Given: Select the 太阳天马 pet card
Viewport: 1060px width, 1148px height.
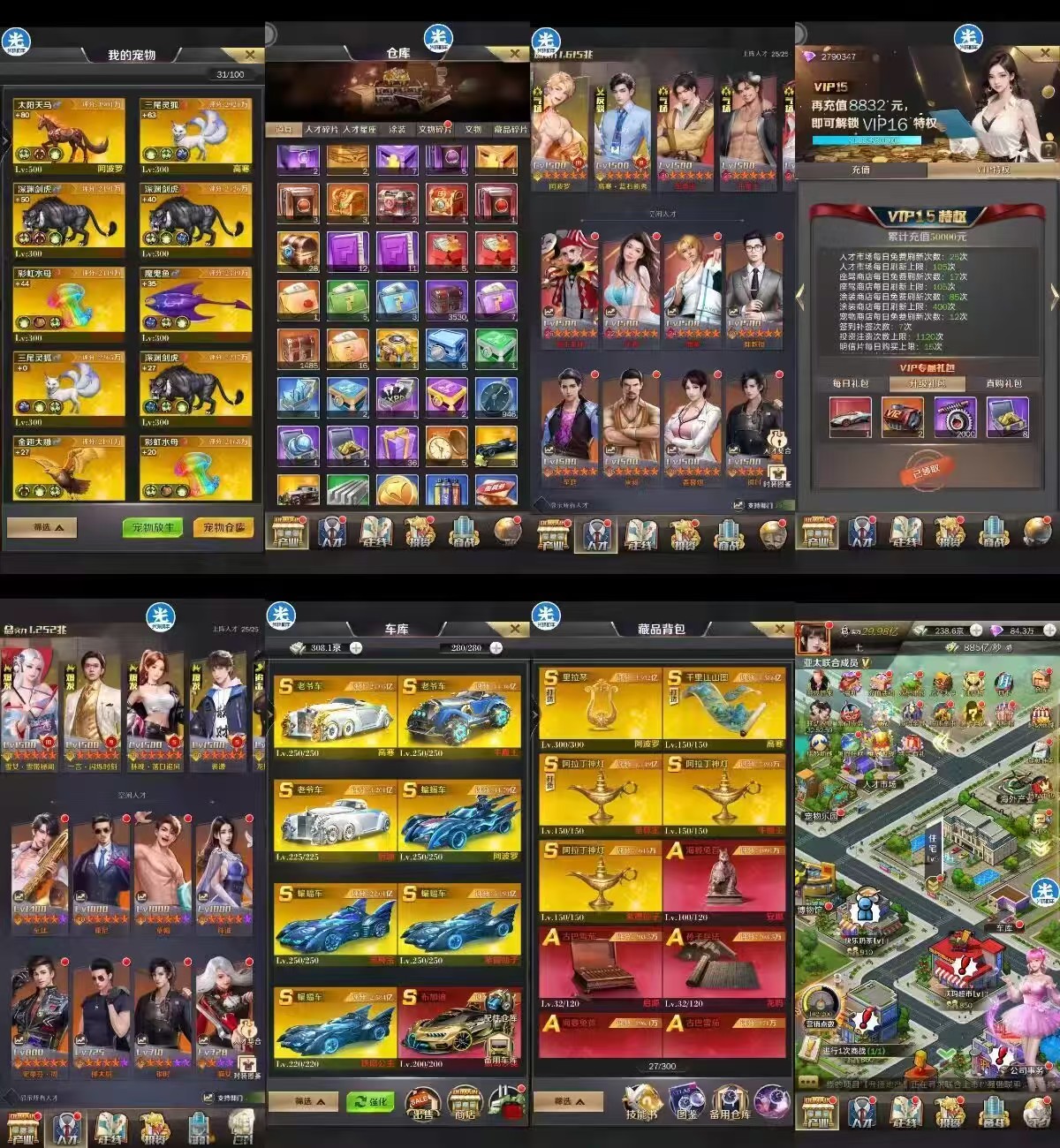Looking at the screenshot, I should pyautogui.click(x=69, y=132).
